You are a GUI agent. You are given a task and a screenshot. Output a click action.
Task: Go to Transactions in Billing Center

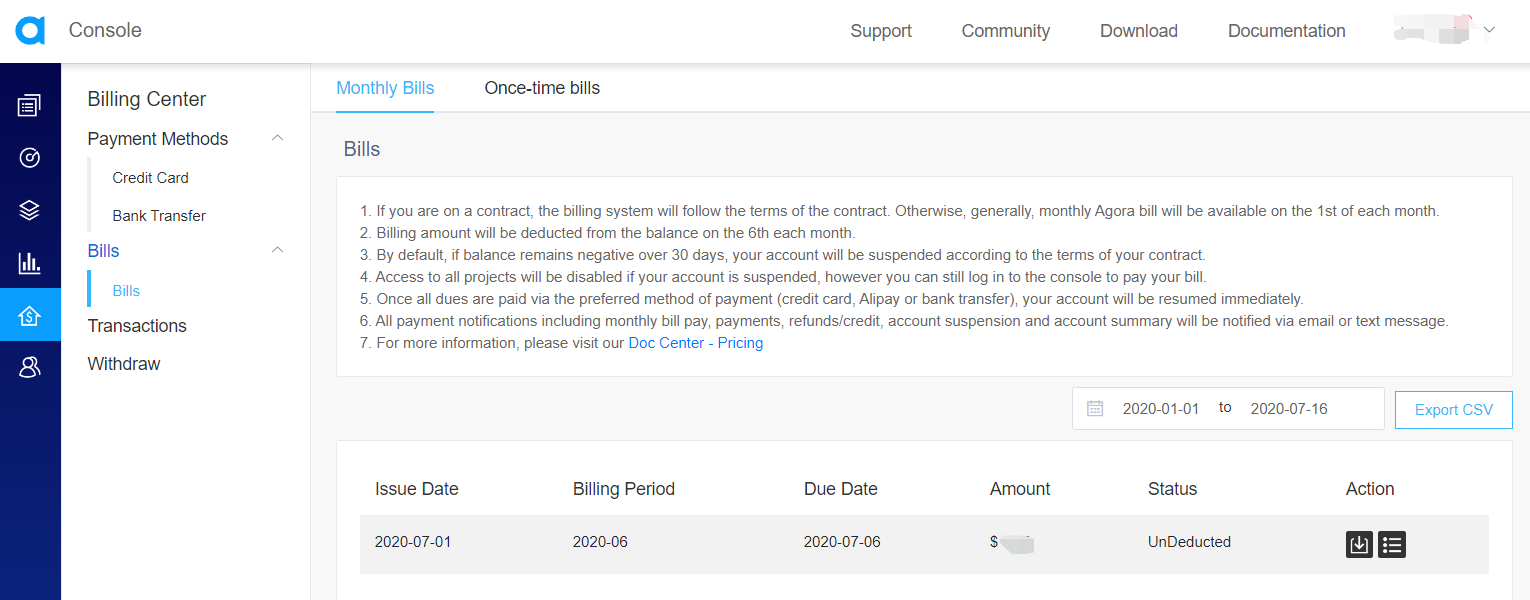[137, 326]
